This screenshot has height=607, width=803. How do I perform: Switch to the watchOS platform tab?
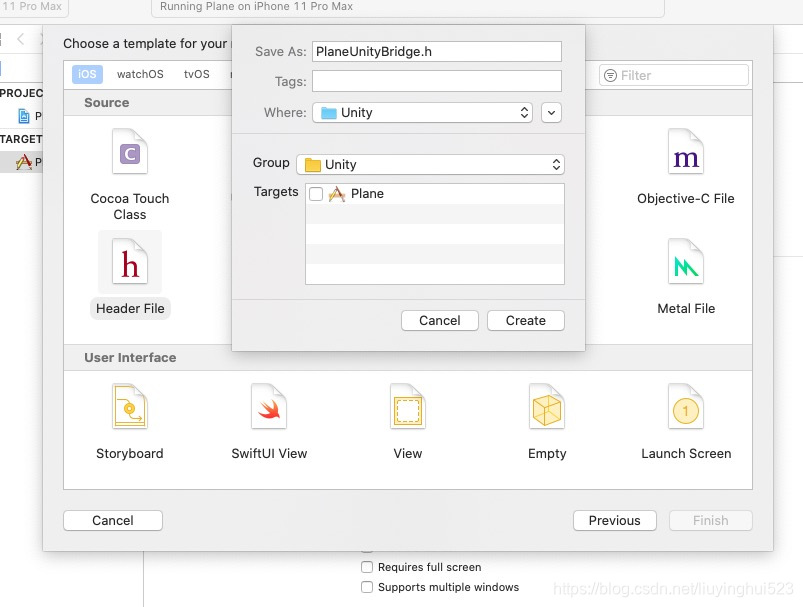click(140, 74)
